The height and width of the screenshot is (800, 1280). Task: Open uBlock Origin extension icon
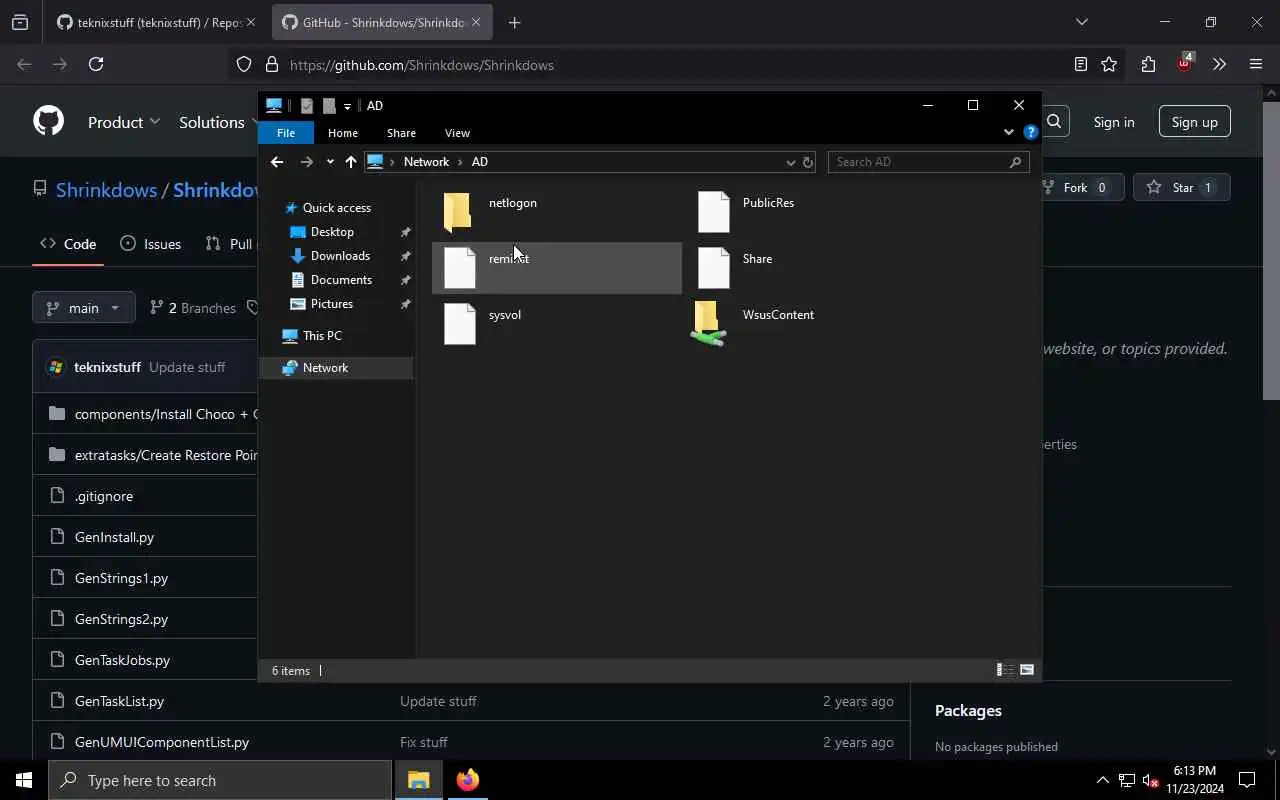[1184, 63]
